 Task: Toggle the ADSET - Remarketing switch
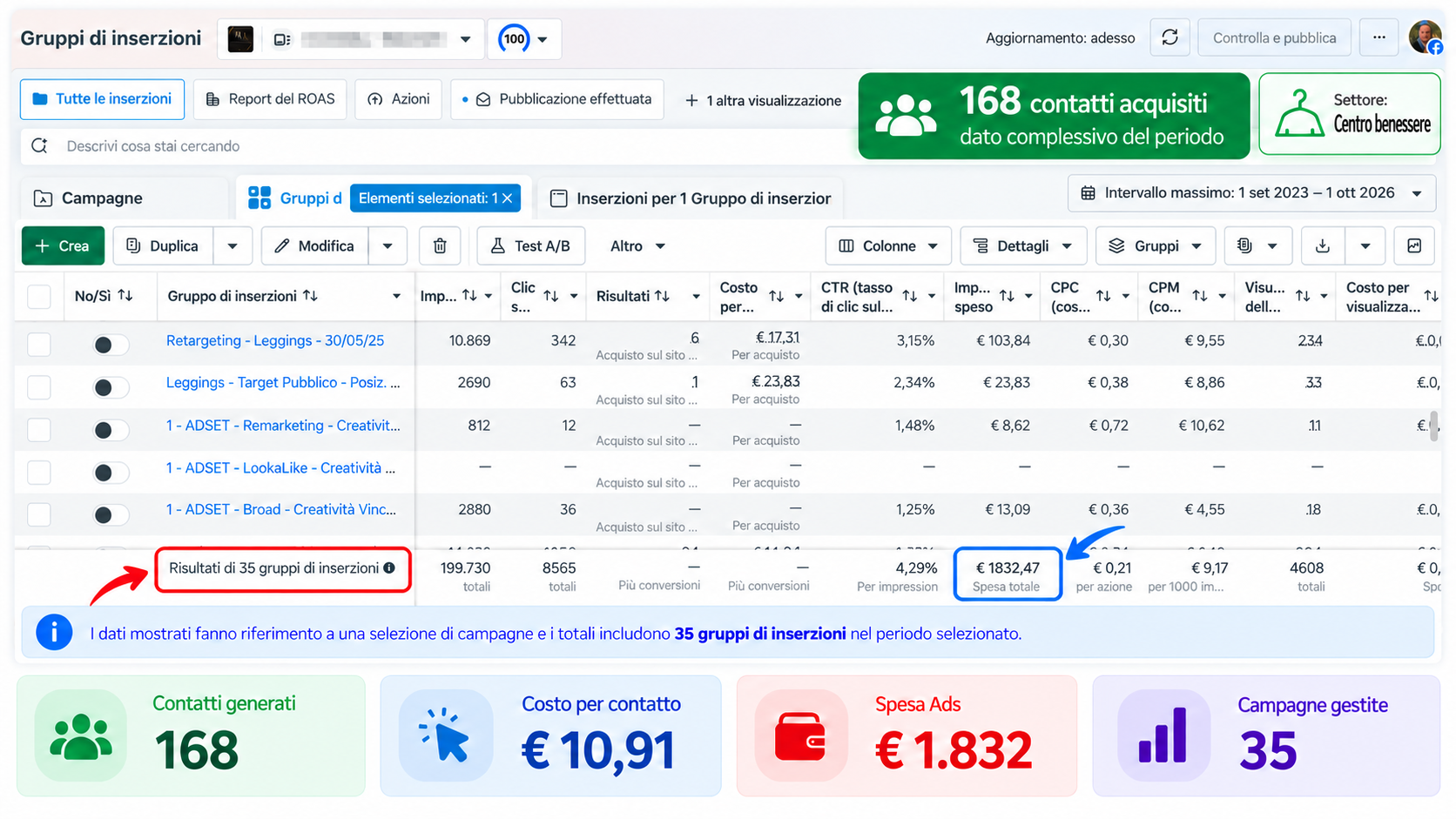pyautogui.click(x=111, y=430)
